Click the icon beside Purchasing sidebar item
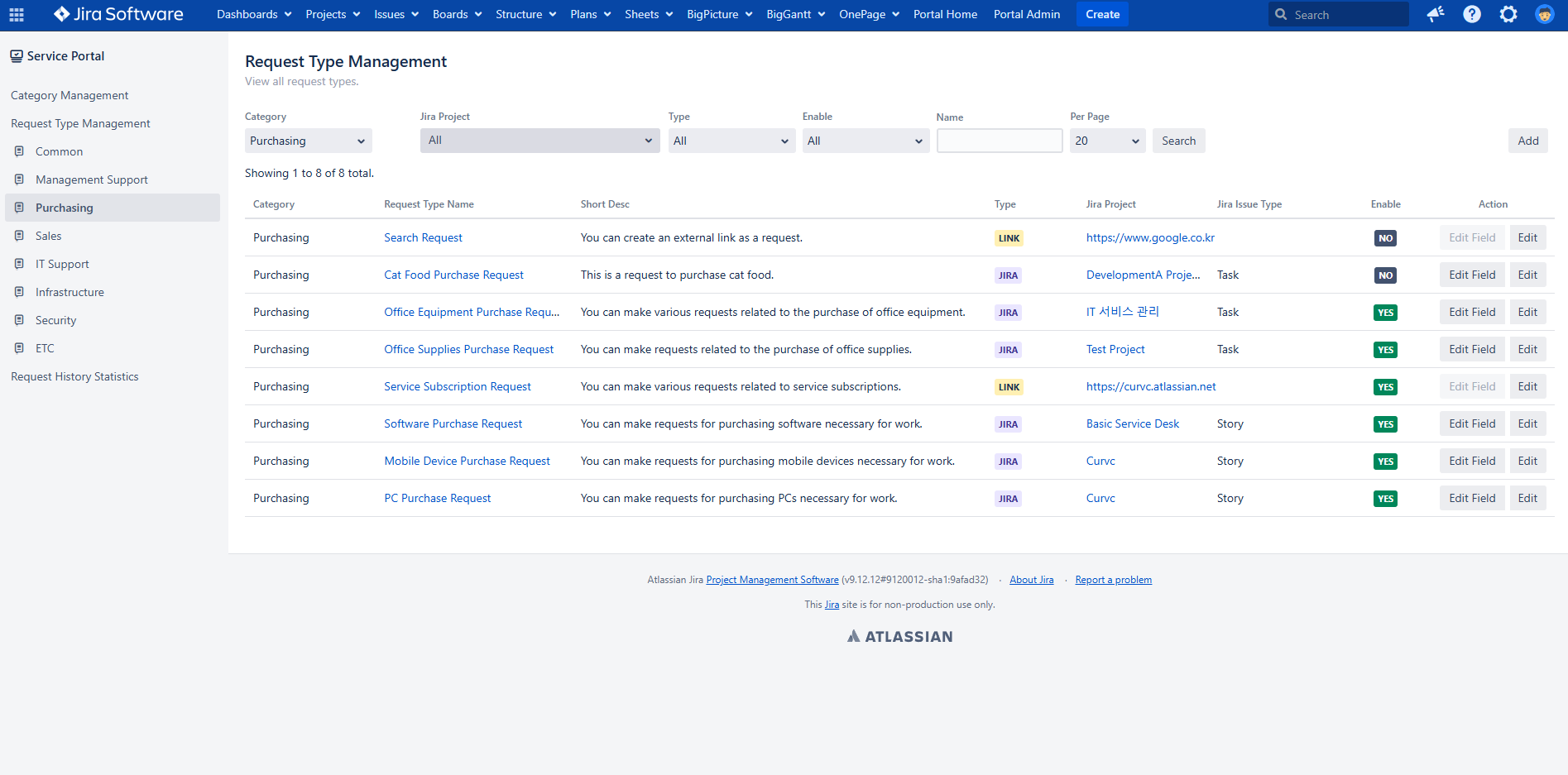The width and height of the screenshot is (1568, 775). 19,208
